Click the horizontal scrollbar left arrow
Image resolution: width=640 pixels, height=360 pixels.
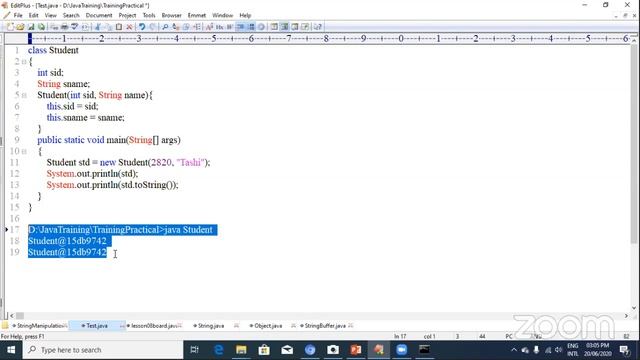click(11, 316)
